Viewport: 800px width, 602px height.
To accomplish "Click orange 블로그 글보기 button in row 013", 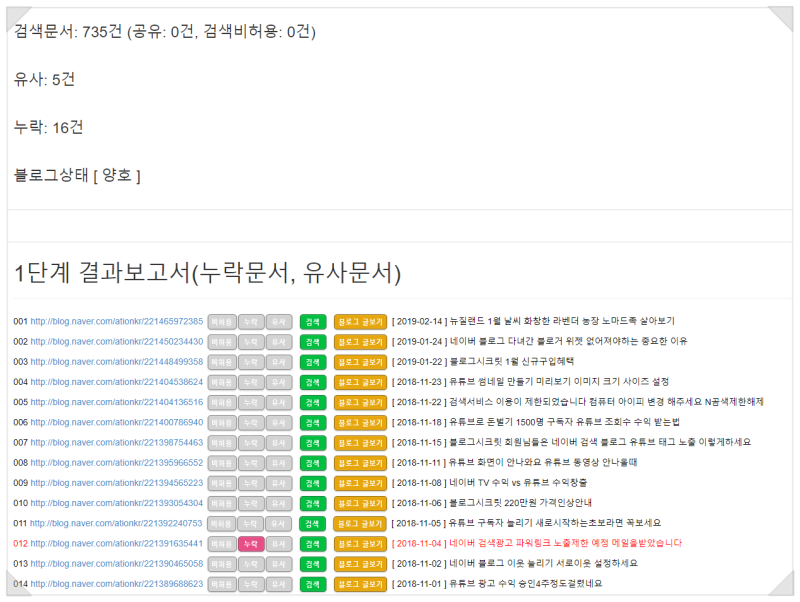I will click(x=360, y=564).
